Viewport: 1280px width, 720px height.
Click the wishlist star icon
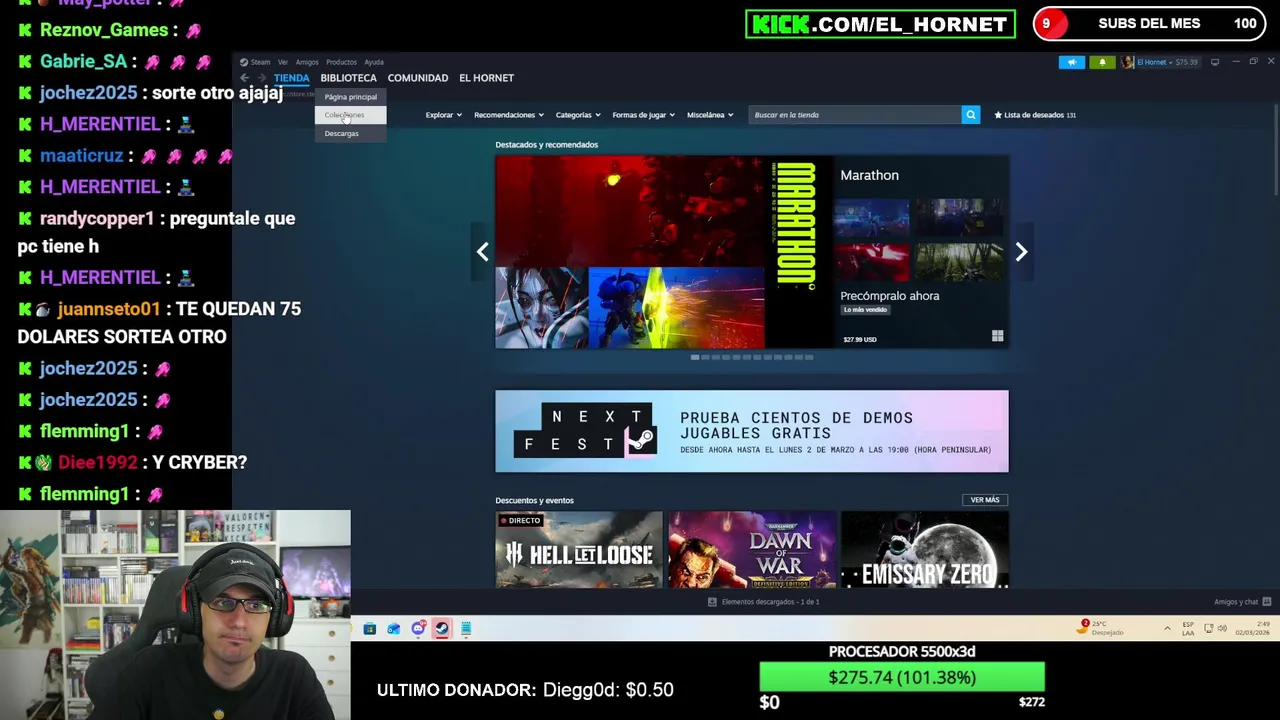click(998, 115)
